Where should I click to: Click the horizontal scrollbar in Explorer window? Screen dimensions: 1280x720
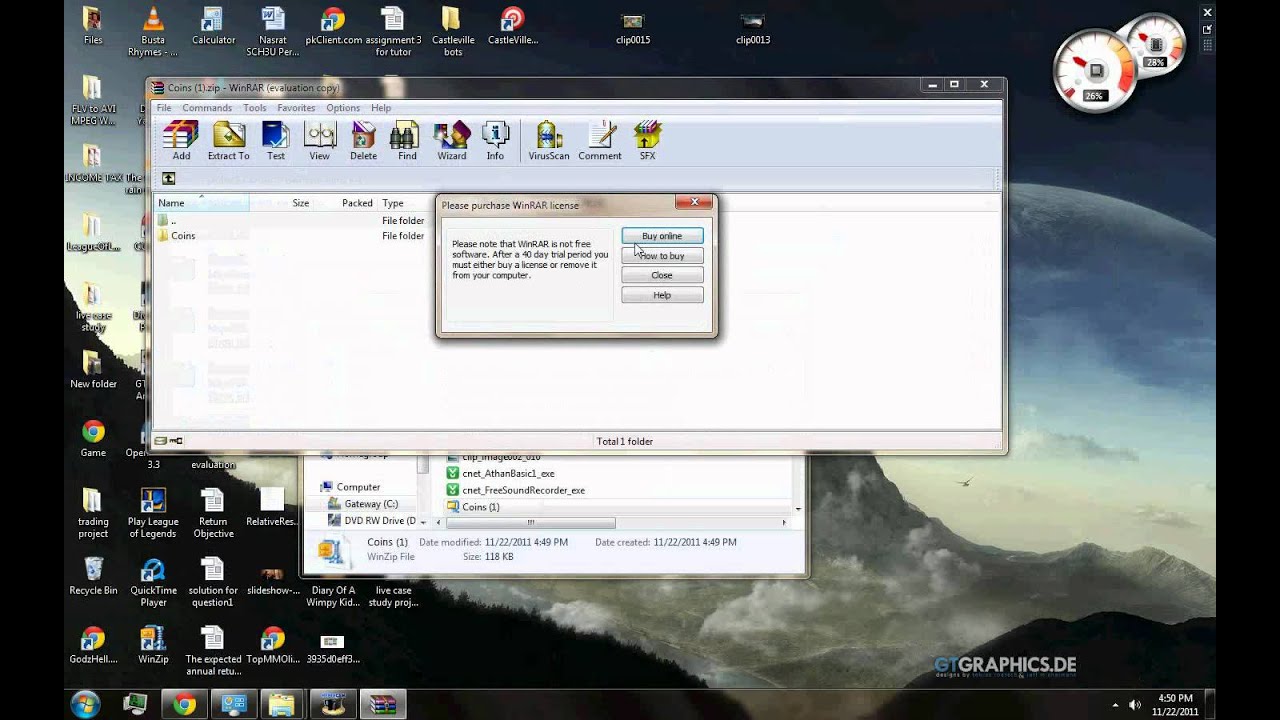(x=531, y=522)
